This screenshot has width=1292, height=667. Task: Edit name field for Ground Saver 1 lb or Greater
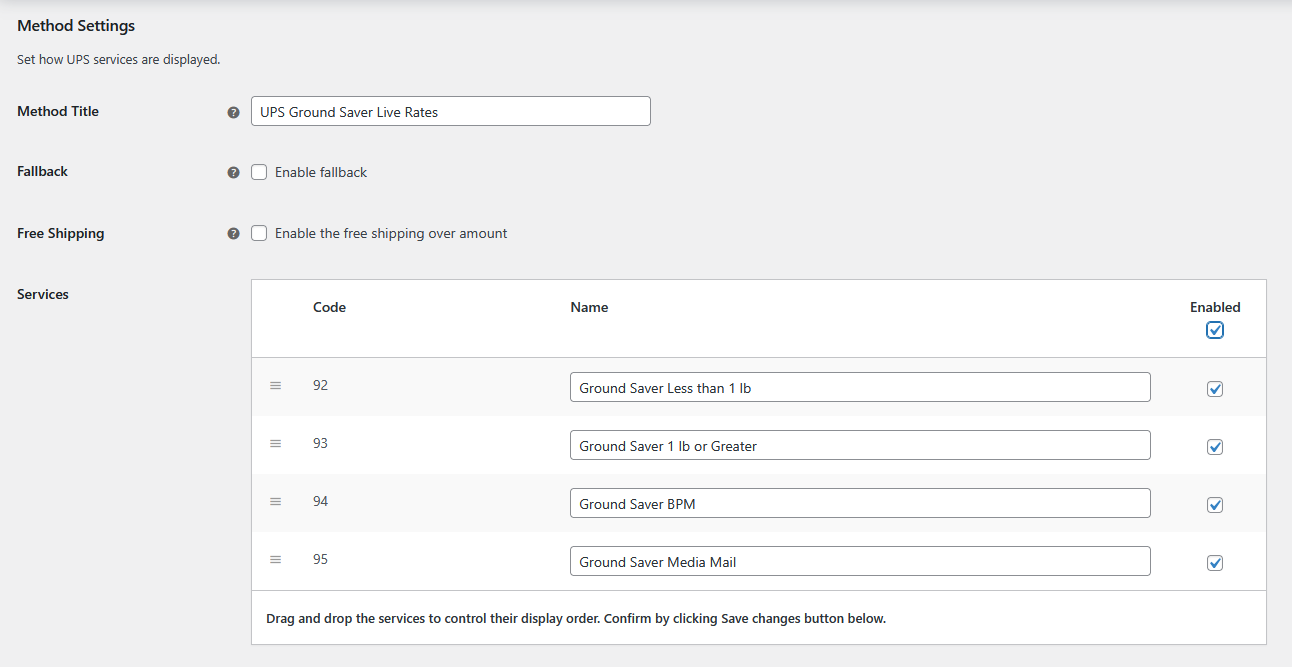click(860, 445)
